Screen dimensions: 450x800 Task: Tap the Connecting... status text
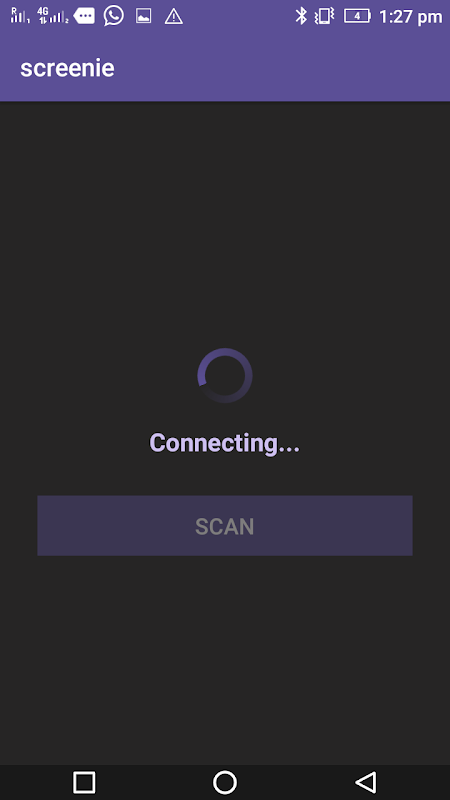(225, 443)
